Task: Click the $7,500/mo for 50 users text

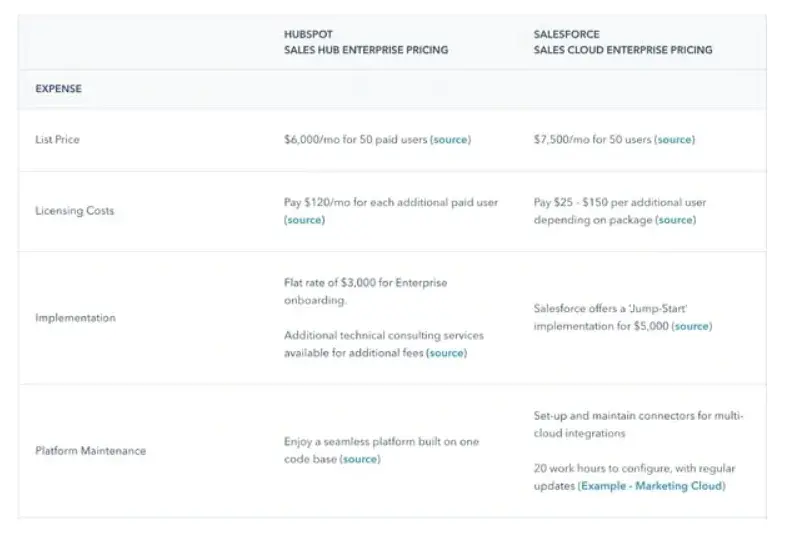Action: point(593,140)
